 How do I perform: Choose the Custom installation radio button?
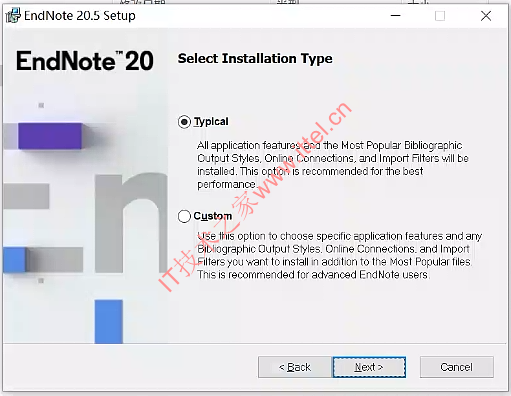(x=184, y=216)
